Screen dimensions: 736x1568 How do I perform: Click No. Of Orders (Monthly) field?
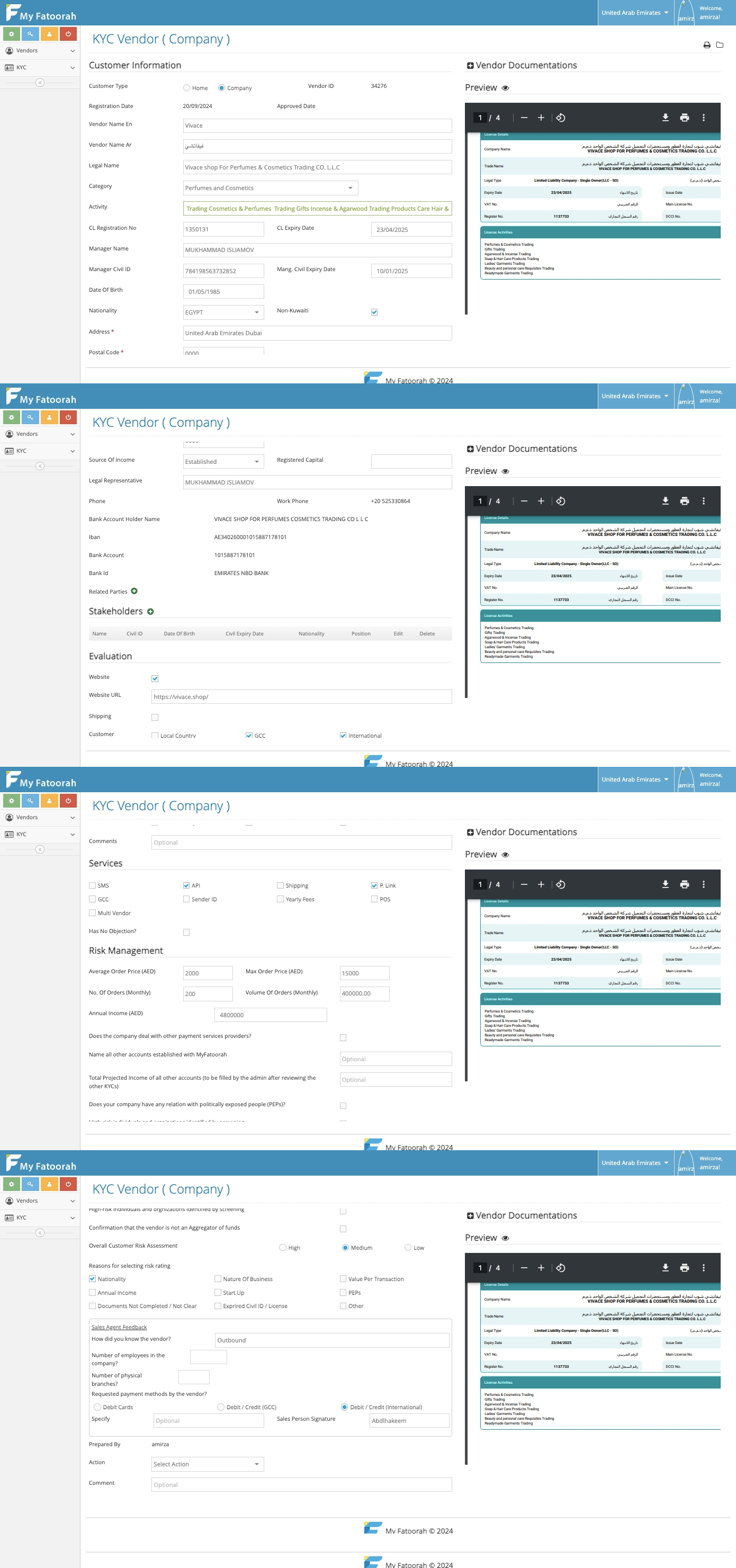pyautogui.click(x=208, y=993)
